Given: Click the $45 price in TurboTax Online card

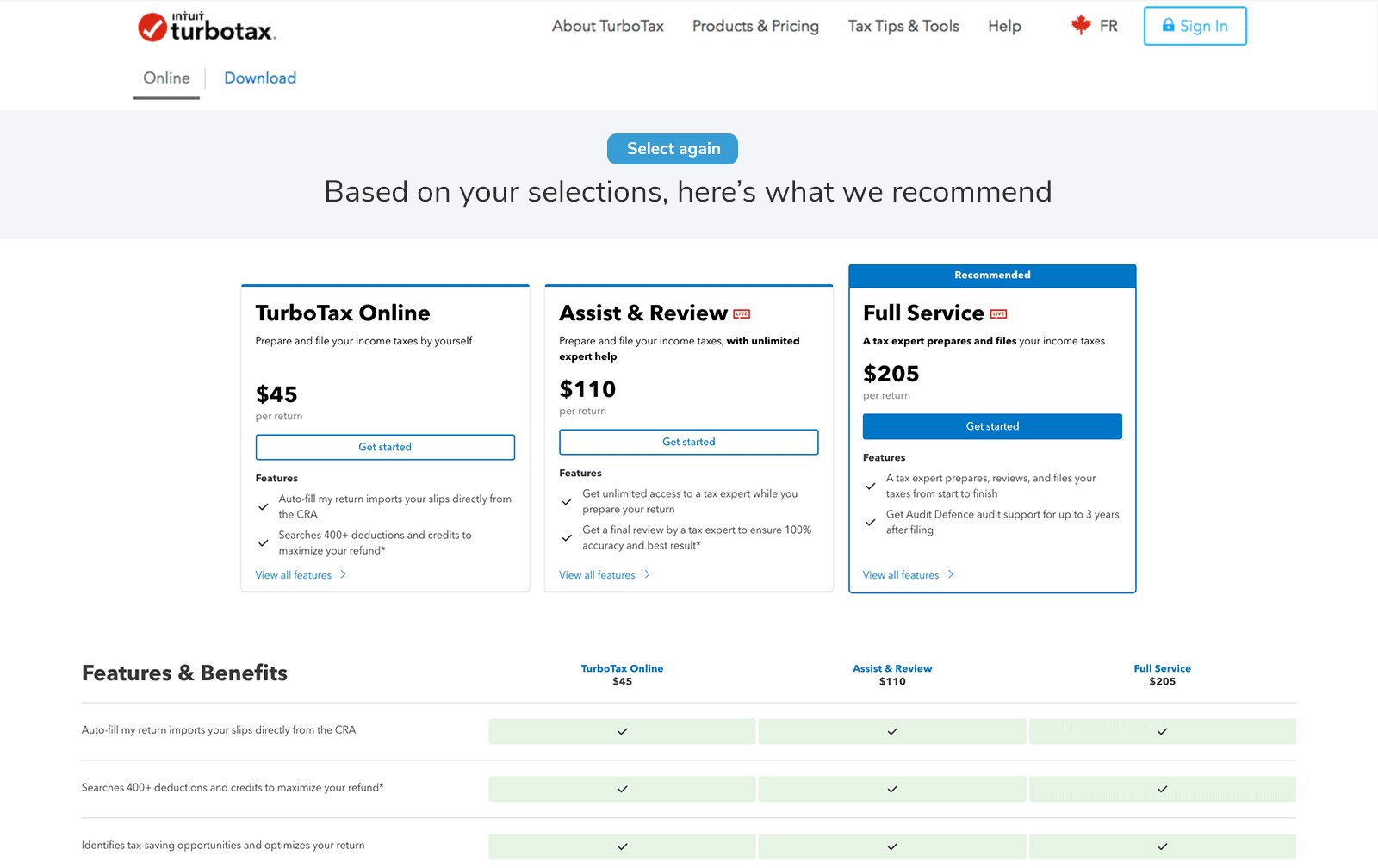Looking at the screenshot, I should point(276,394).
